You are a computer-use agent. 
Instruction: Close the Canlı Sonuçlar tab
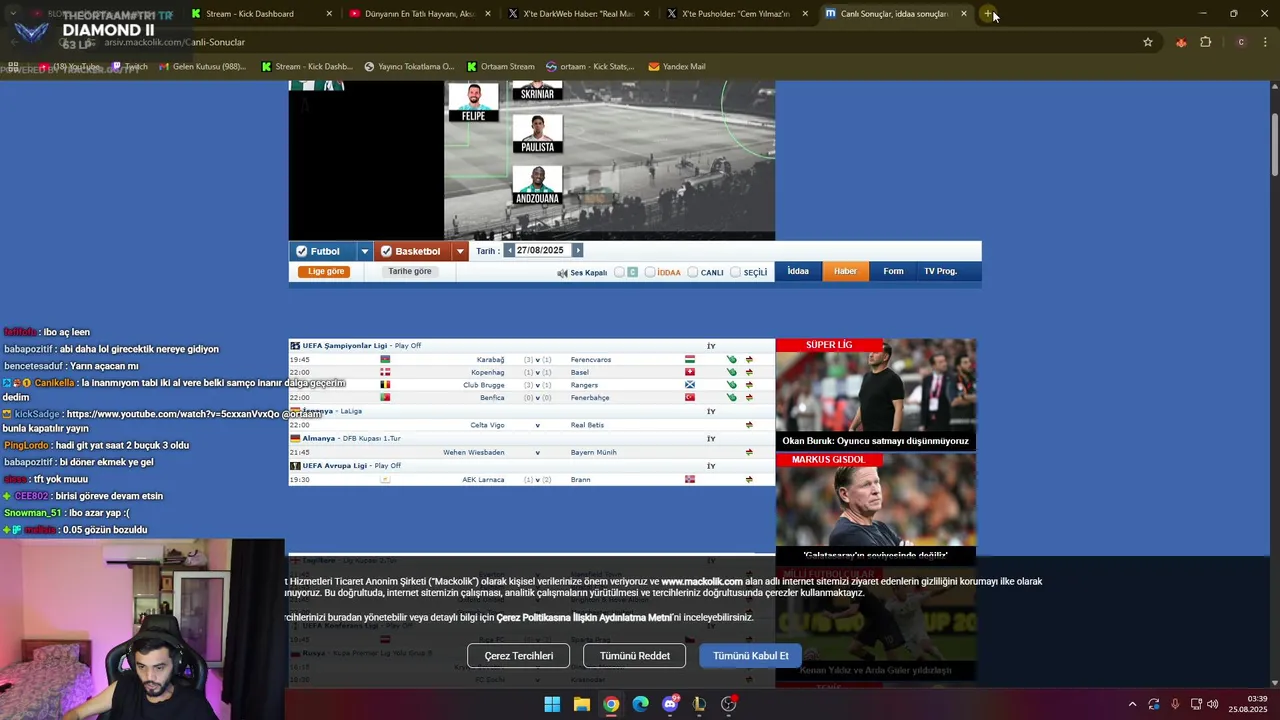[964, 14]
